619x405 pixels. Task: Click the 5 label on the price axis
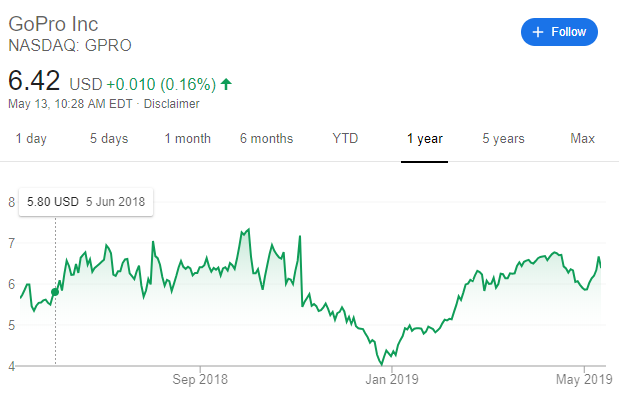(11, 325)
